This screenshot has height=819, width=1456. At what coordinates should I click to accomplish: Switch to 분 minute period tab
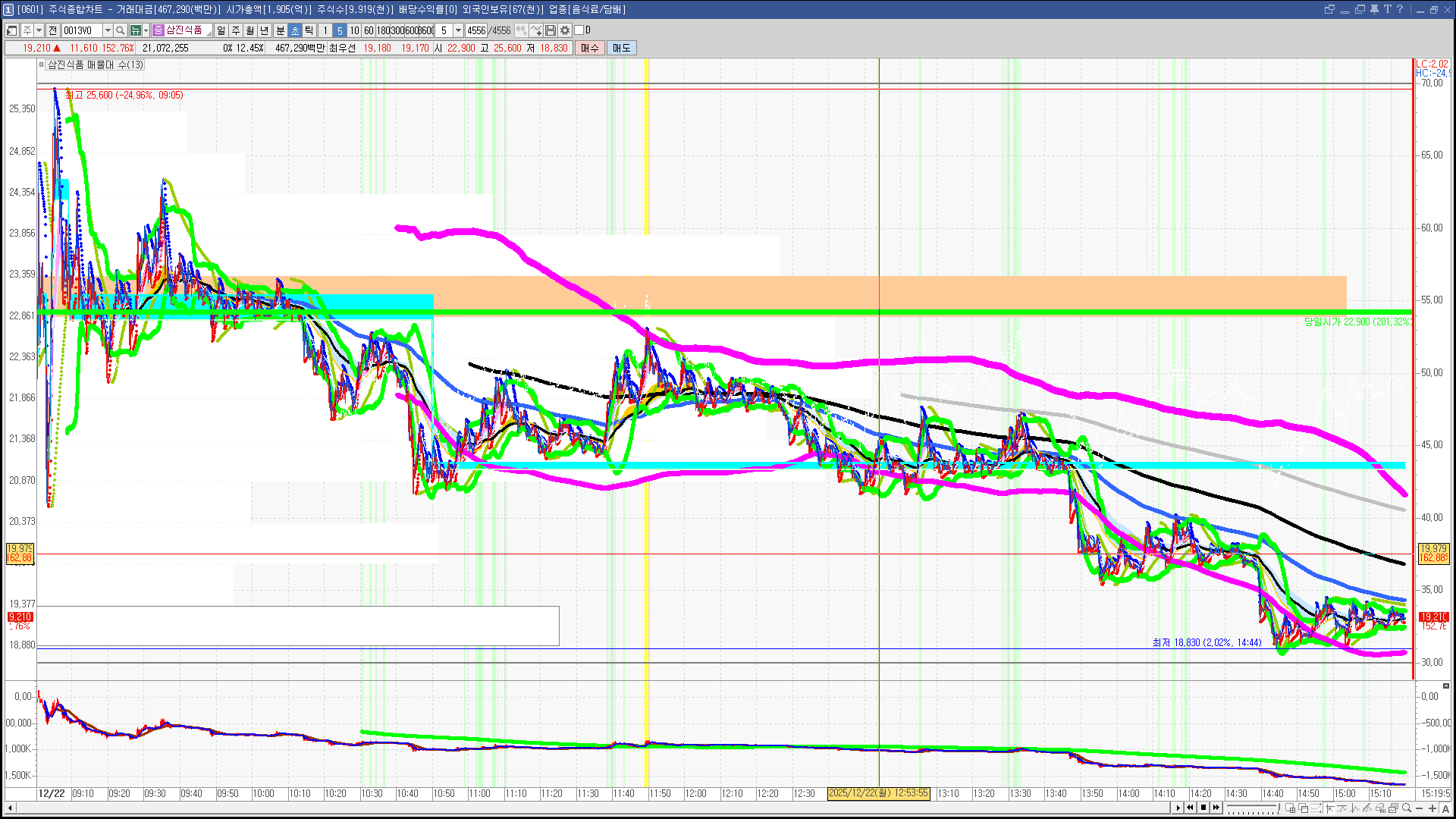280,30
